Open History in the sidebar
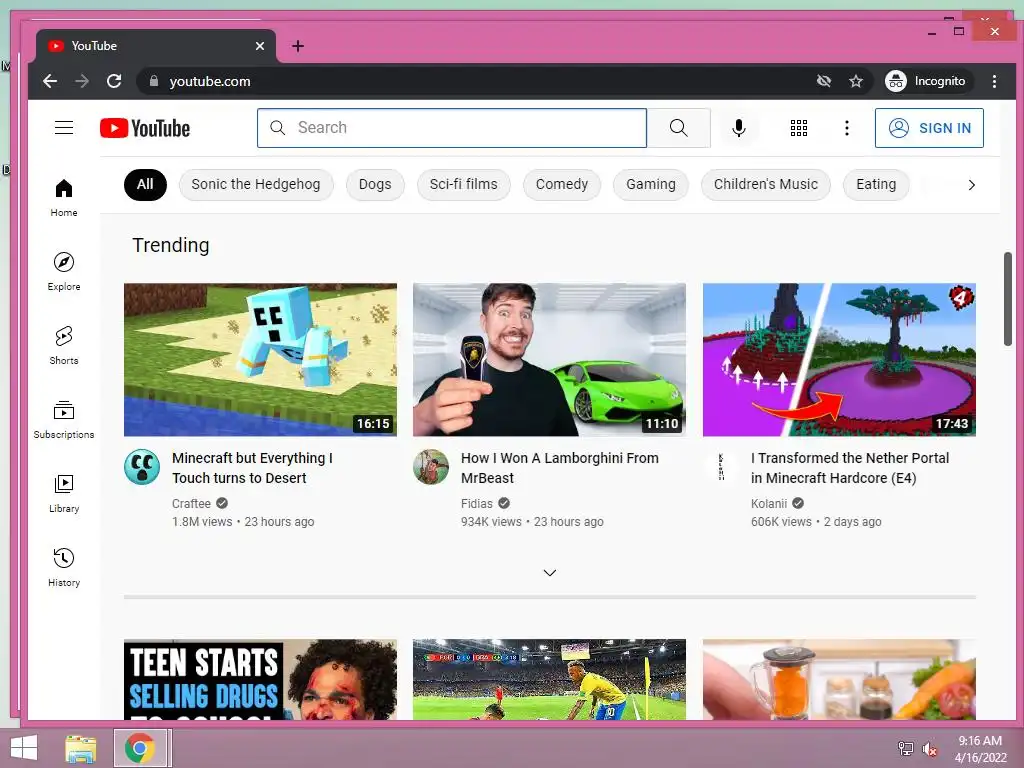The width and height of the screenshot is (1024, 768). tap(64, 568)
